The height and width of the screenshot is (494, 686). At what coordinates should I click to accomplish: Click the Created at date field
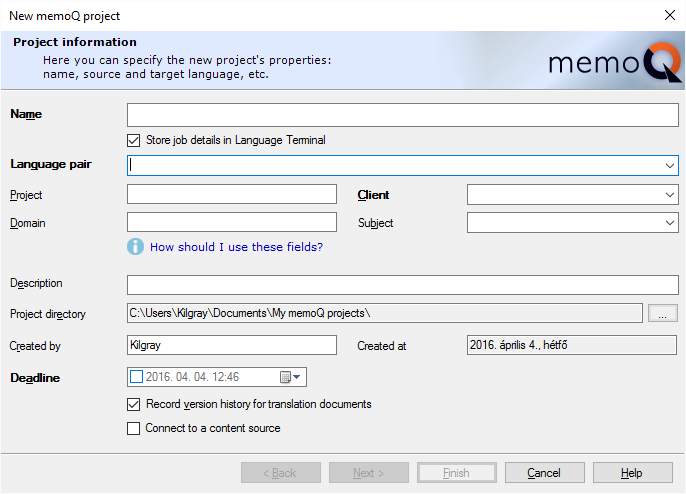tap(572, 345)
